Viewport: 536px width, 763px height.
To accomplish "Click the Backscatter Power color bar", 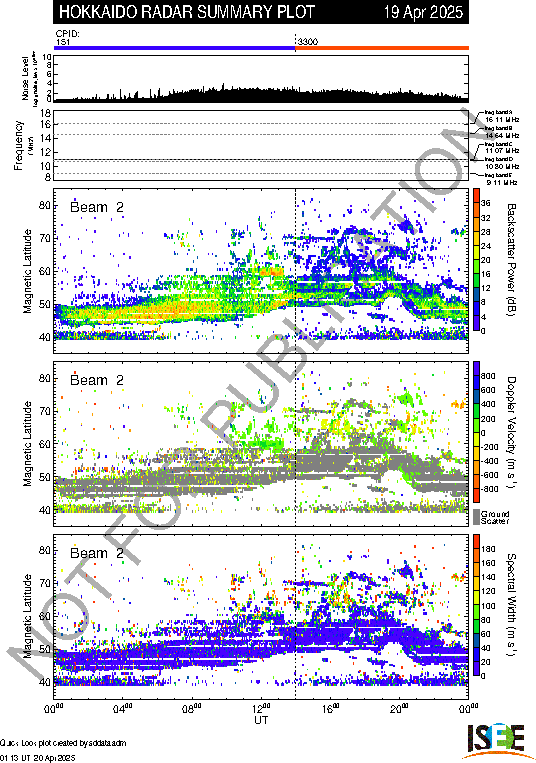I will click(x=476, y=260).
